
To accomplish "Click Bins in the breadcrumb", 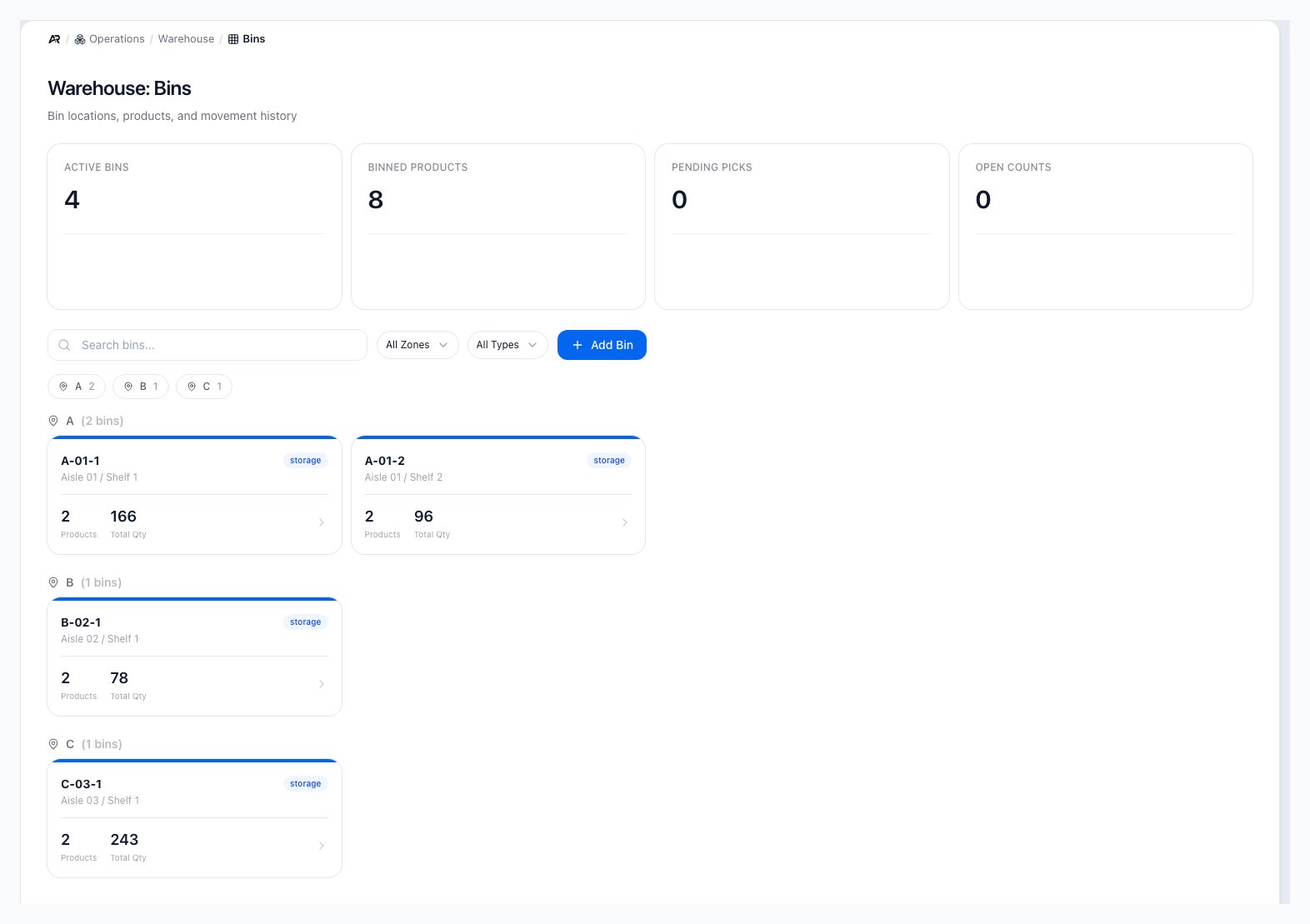I will 254,39.
